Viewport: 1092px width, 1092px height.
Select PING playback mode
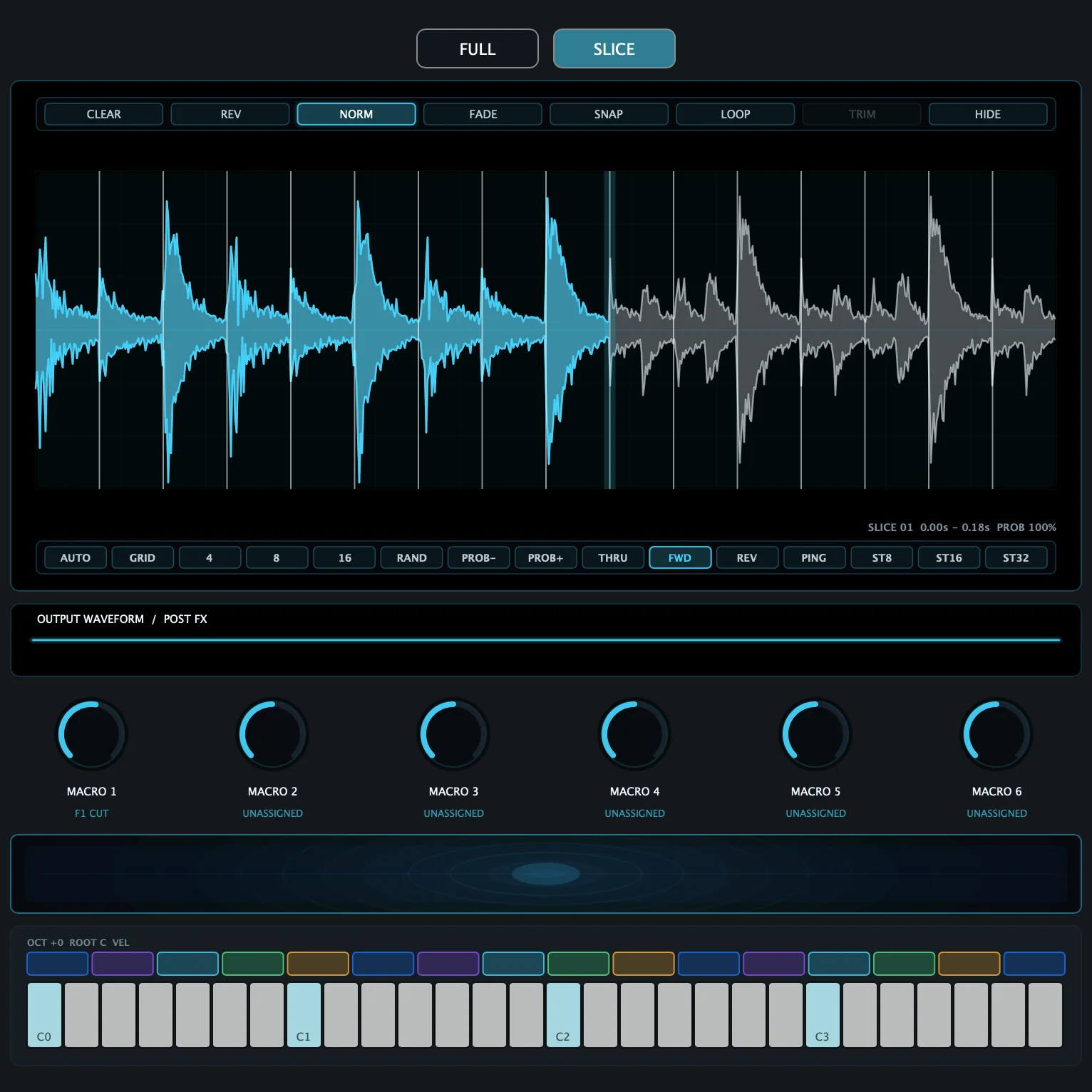(x=814, y=557)
